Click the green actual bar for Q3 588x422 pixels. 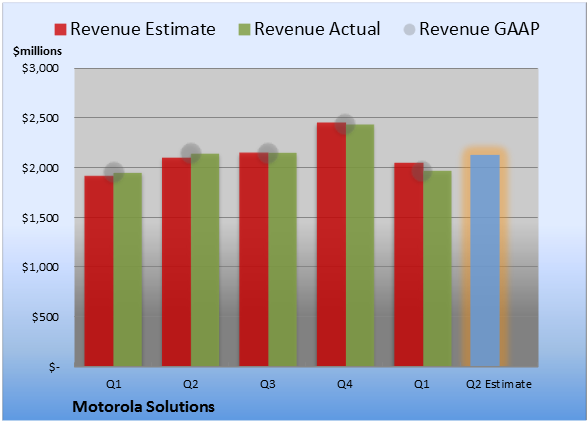(x=282, y=260)
